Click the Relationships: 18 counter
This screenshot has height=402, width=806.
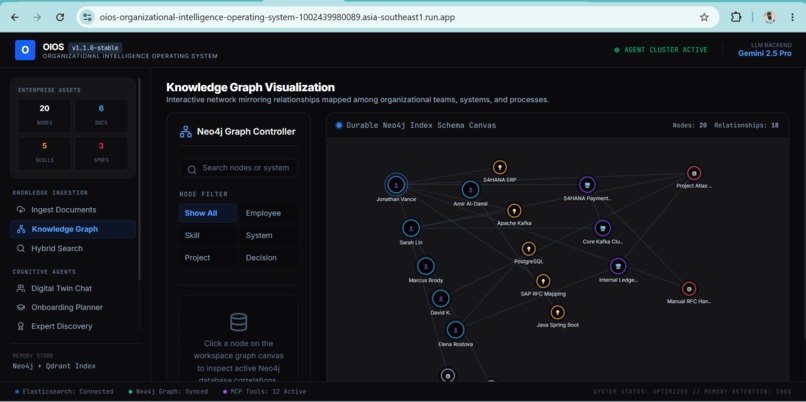click(746, 125)
